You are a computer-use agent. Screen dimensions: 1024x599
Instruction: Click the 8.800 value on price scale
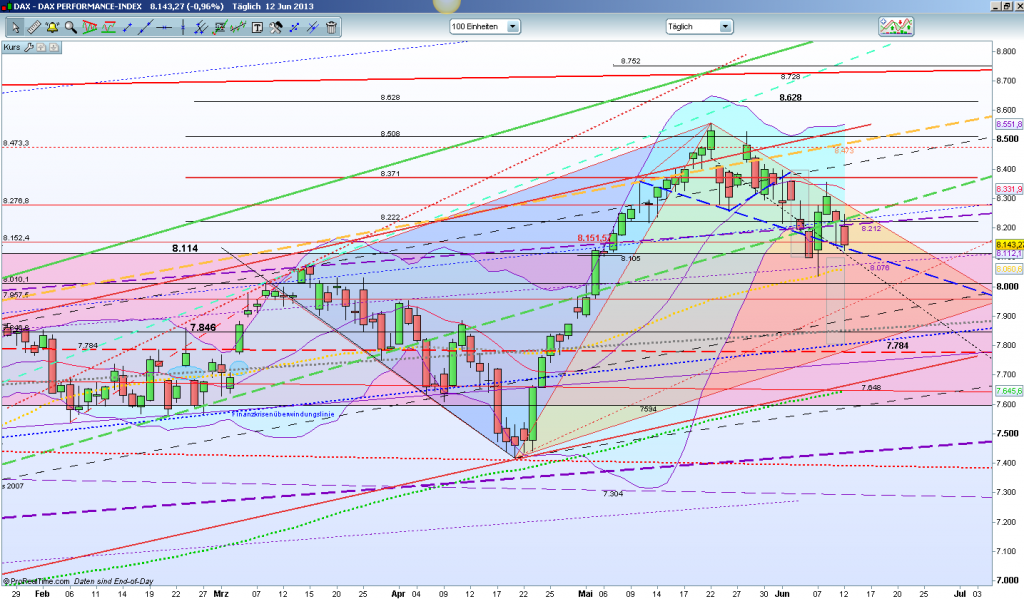(1006, 51)
